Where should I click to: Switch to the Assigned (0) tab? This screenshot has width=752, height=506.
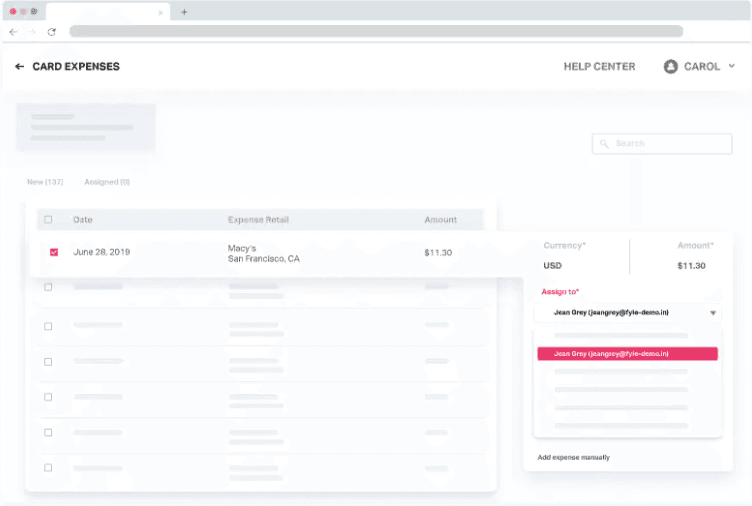107,182
